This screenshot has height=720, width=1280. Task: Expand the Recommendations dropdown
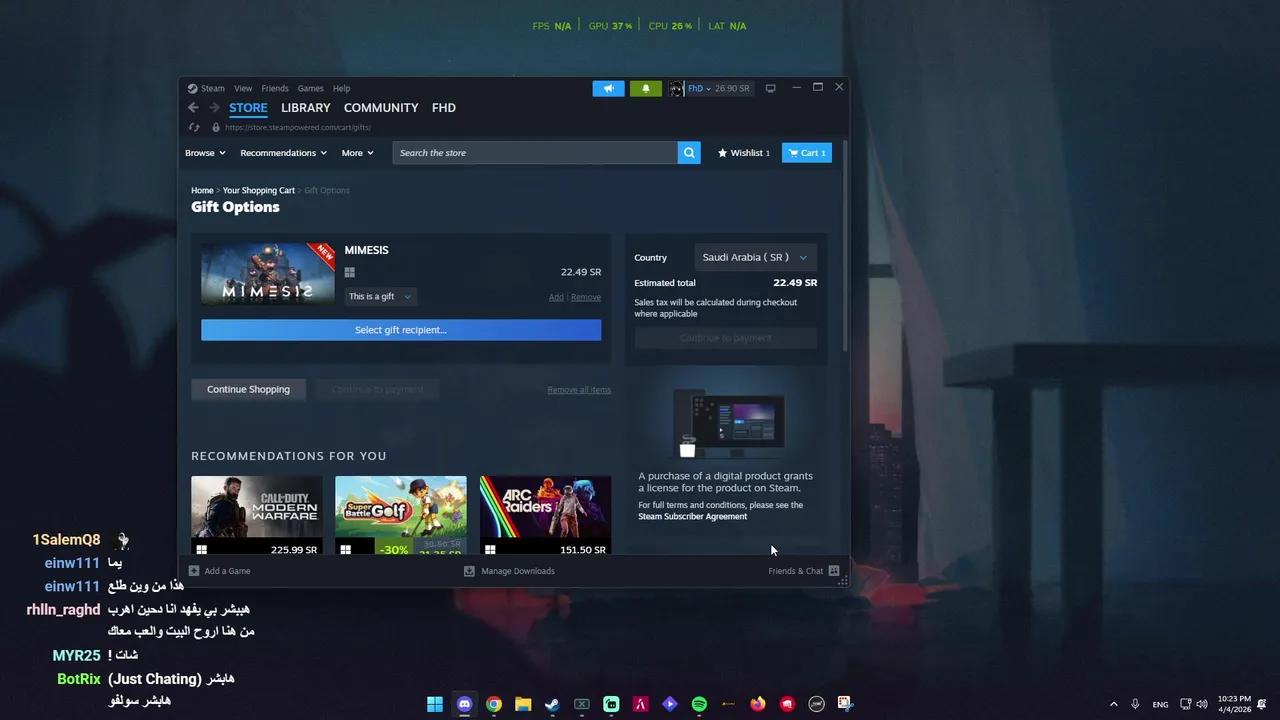coord(284,153)
